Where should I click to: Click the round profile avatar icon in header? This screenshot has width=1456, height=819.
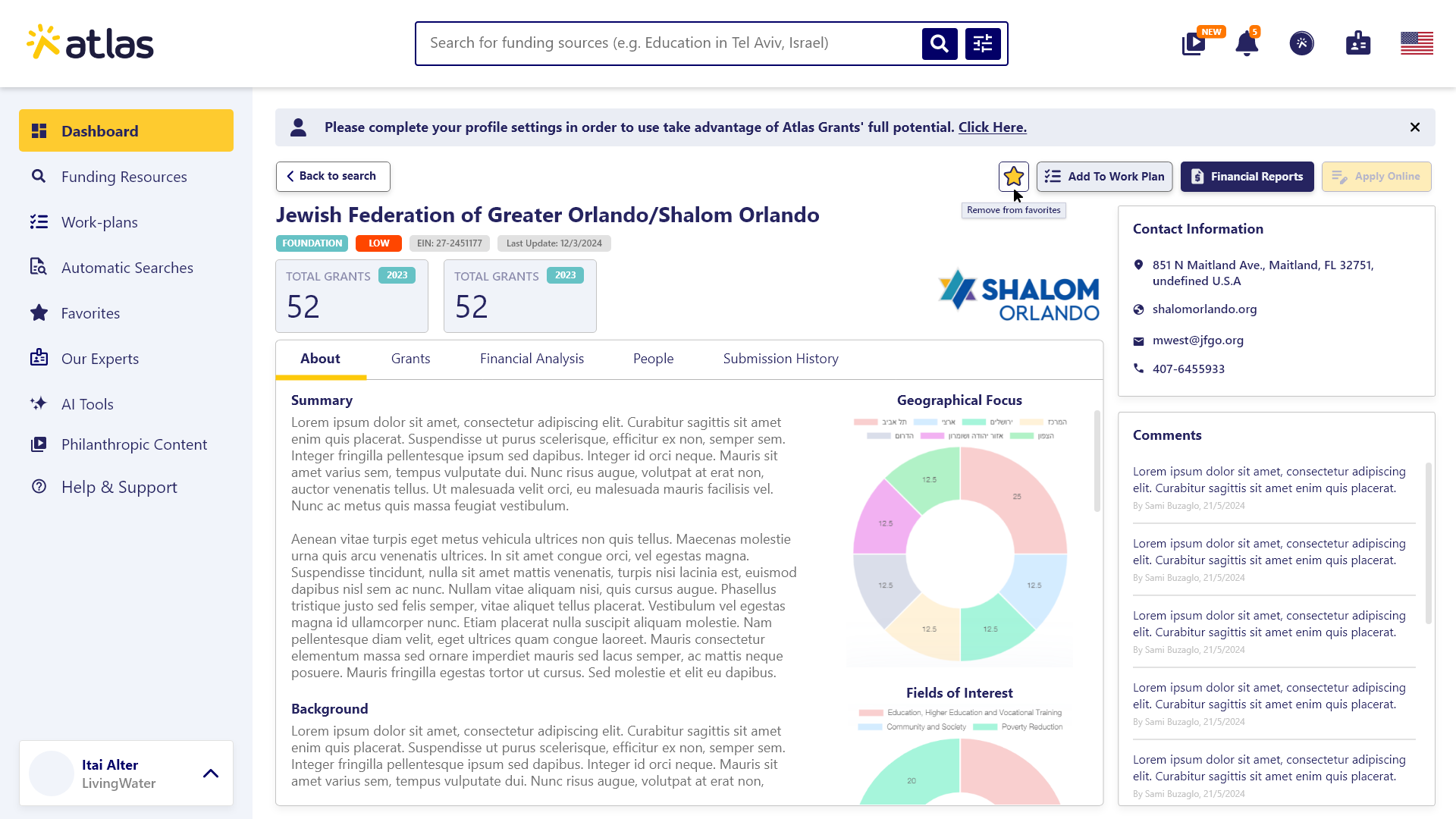(x=1302, y=43)
